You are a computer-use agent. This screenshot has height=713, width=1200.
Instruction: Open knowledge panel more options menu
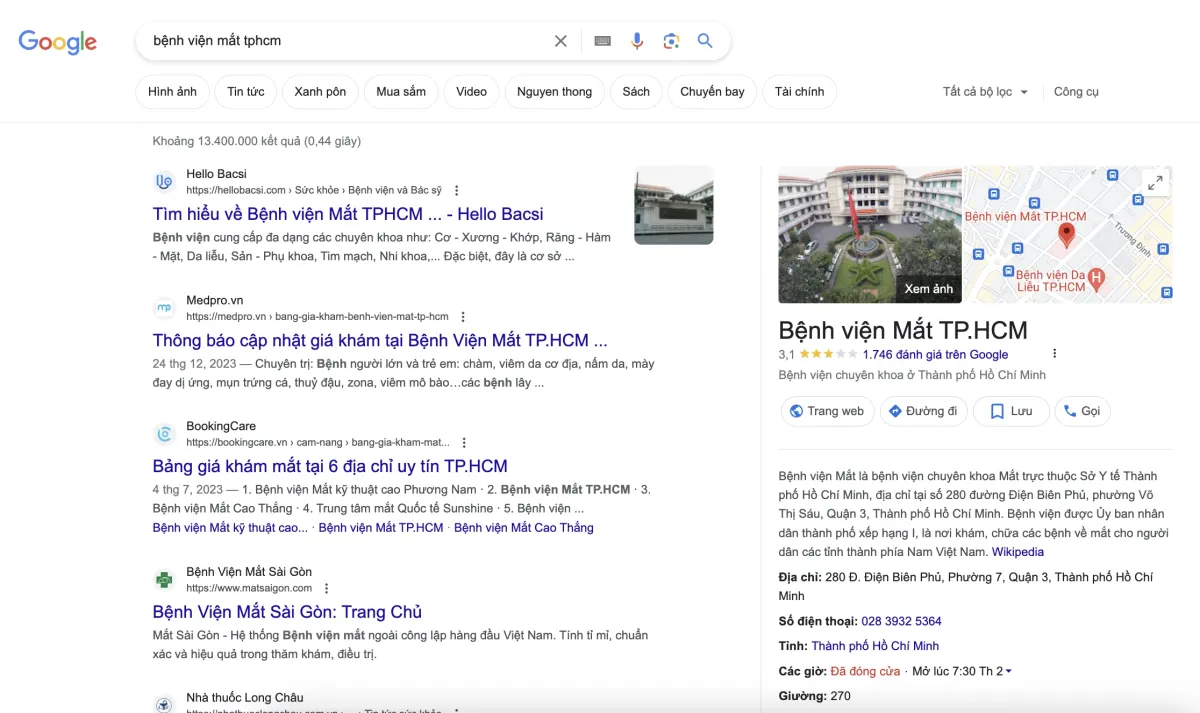pyautogui.click(x=1054, y=354)
